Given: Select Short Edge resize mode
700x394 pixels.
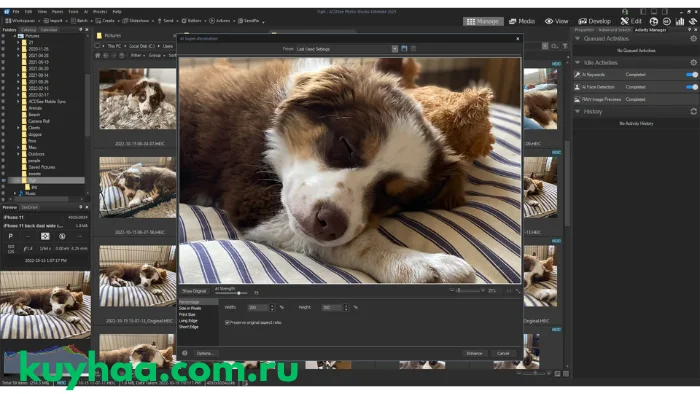Looking at the screenshot, I should tap(188, 327).
